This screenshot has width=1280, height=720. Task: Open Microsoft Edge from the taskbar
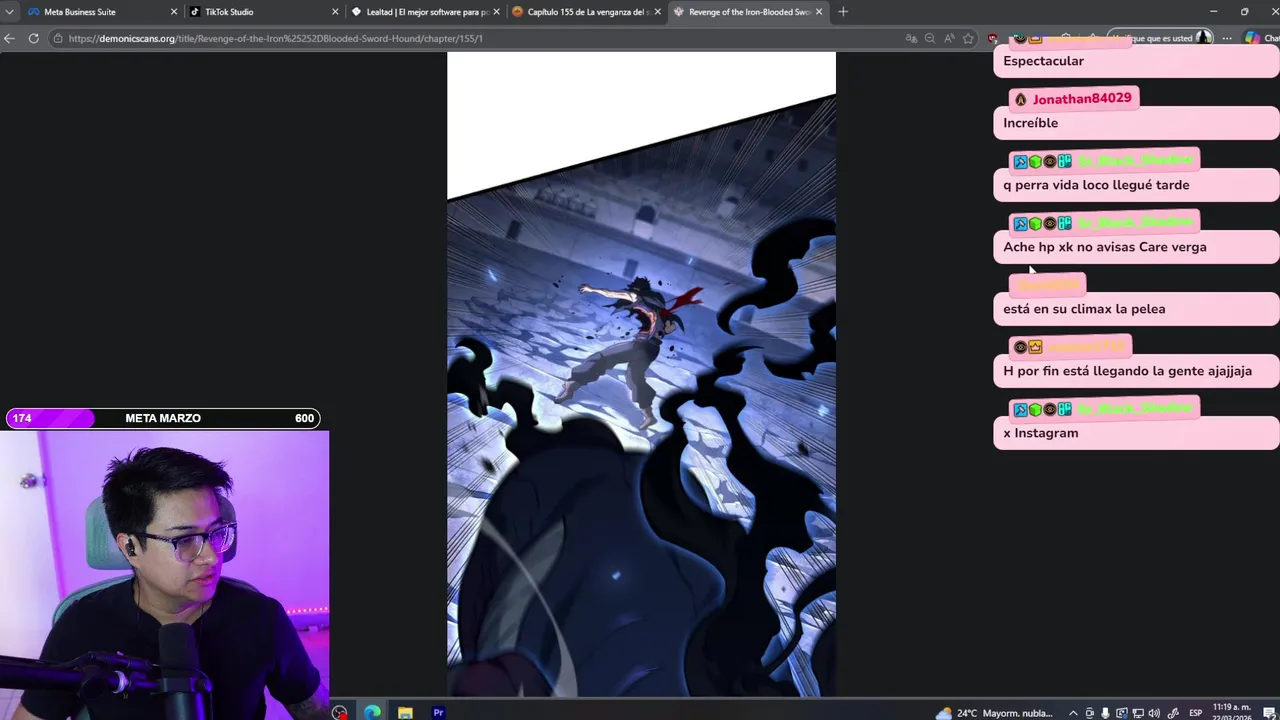click(x=372, y=713)
